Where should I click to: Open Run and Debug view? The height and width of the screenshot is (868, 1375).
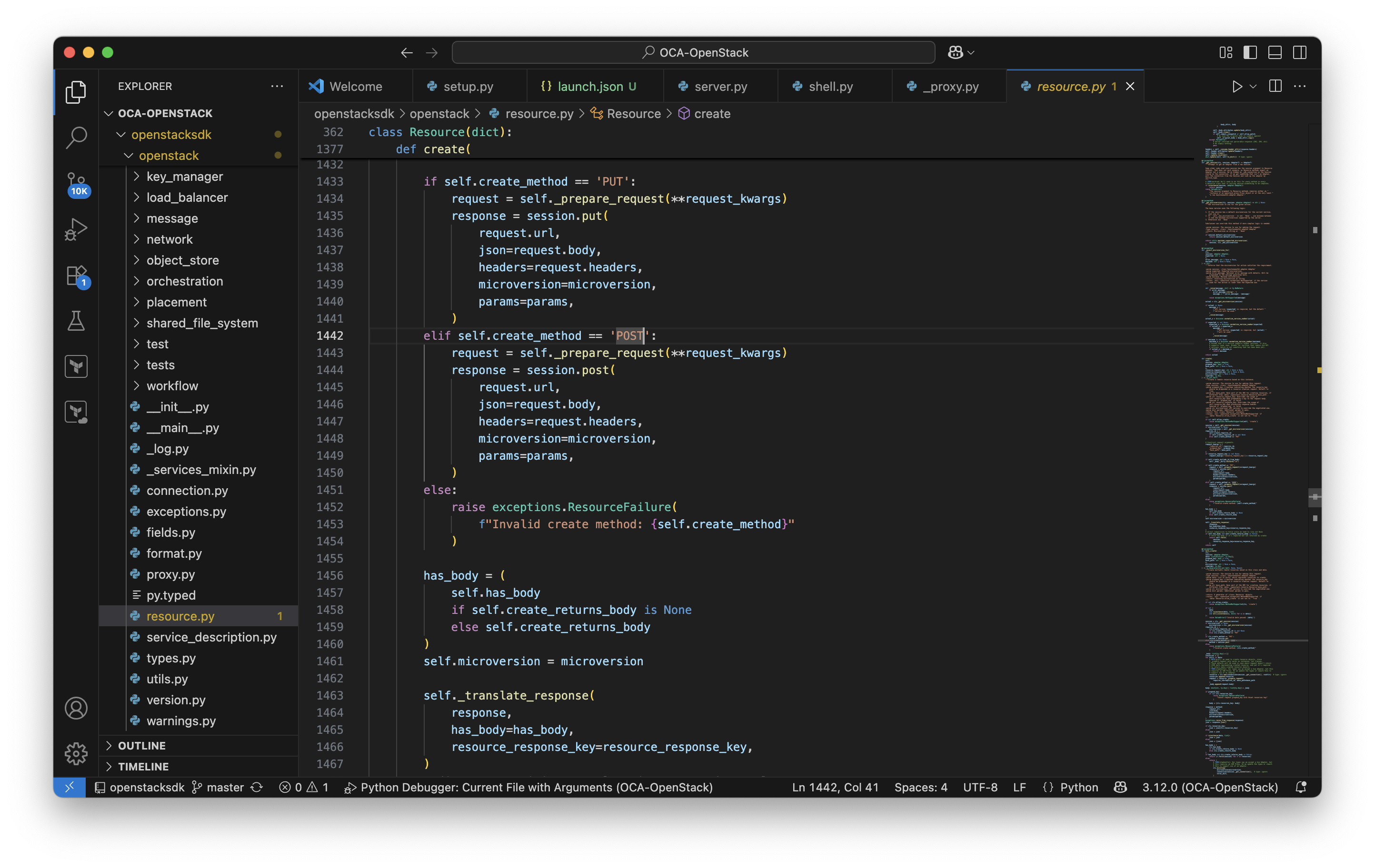click(x=76, y=229)
